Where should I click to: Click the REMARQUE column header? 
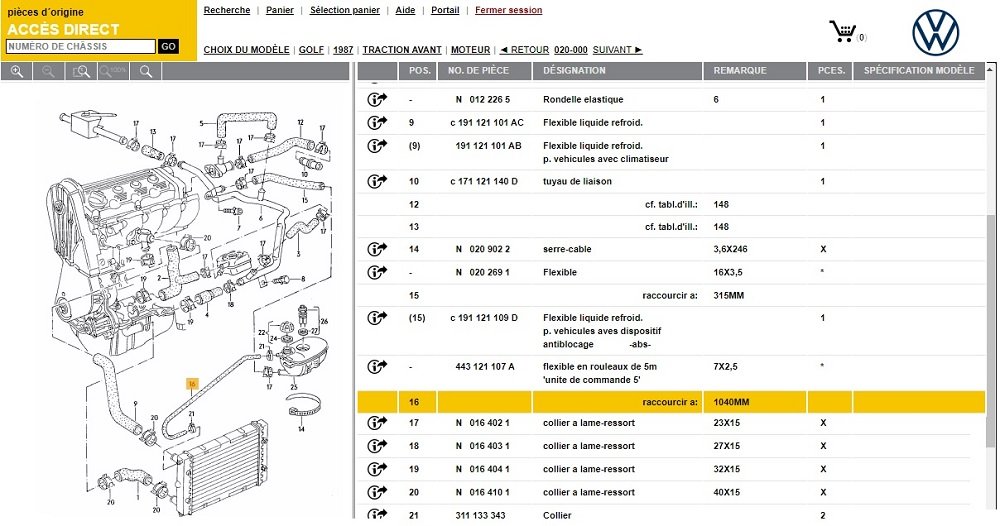(755, 71)
